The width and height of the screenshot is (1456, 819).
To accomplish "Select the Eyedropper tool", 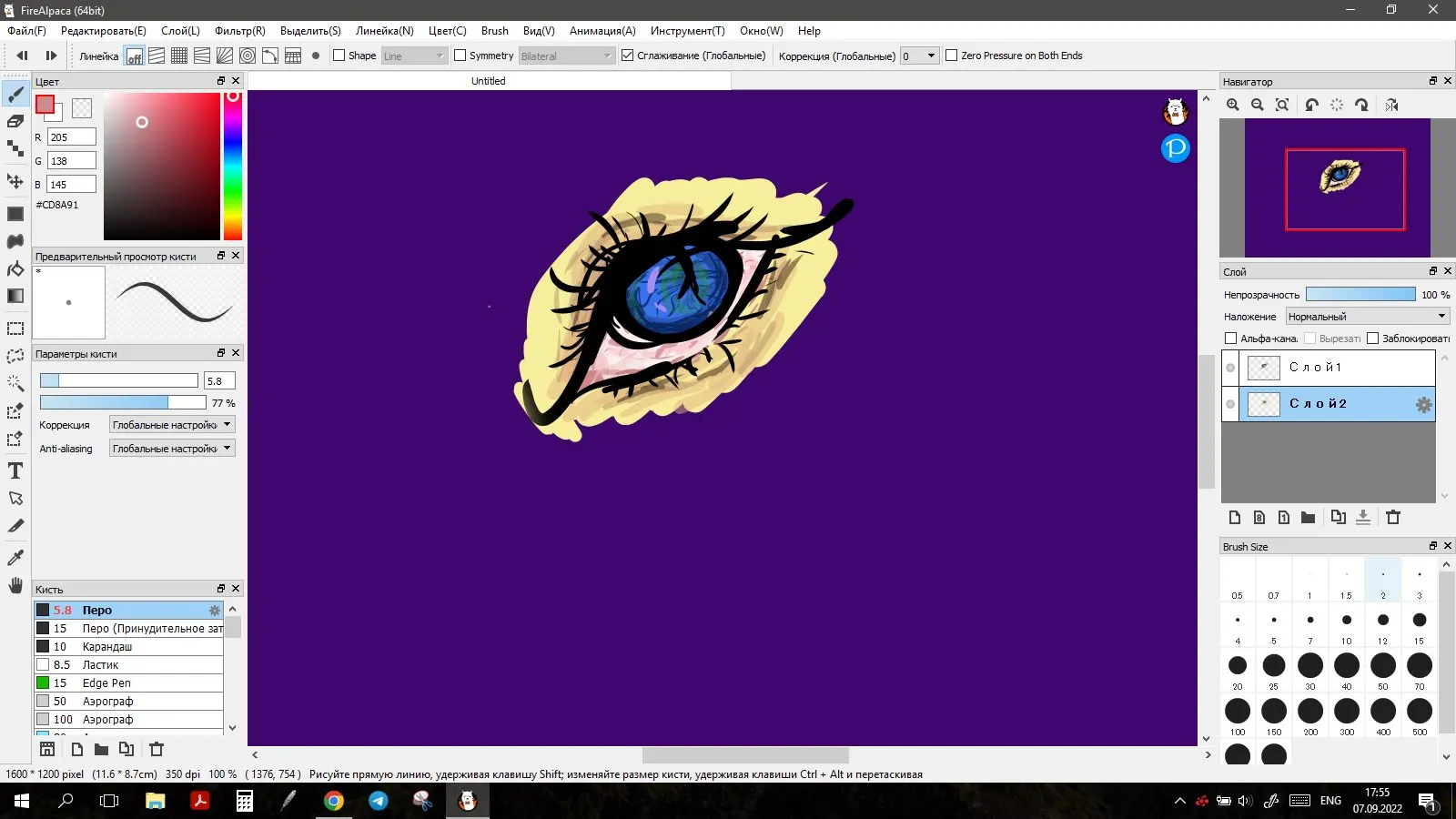I will 15,557.
